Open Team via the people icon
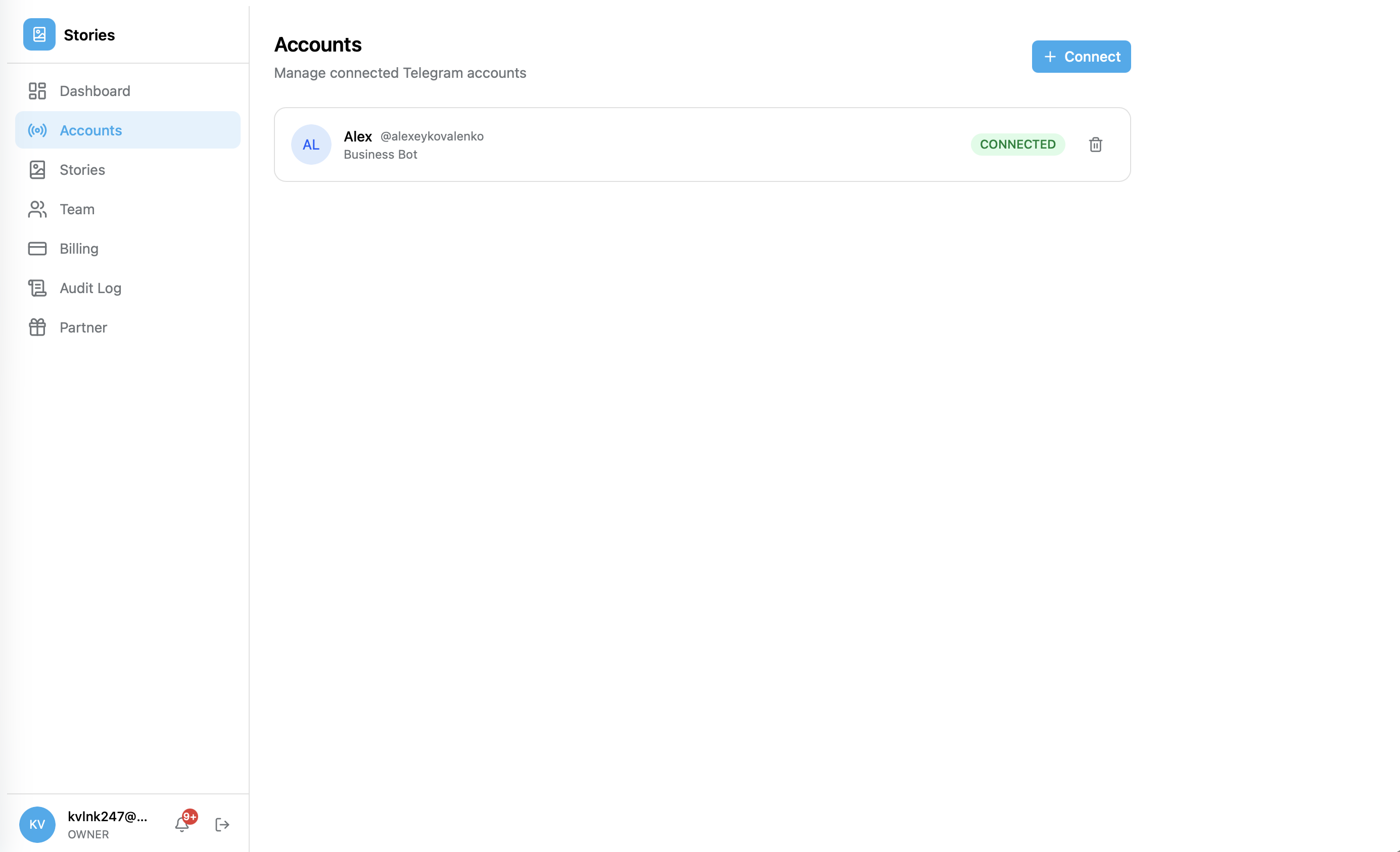 point(37,209)
